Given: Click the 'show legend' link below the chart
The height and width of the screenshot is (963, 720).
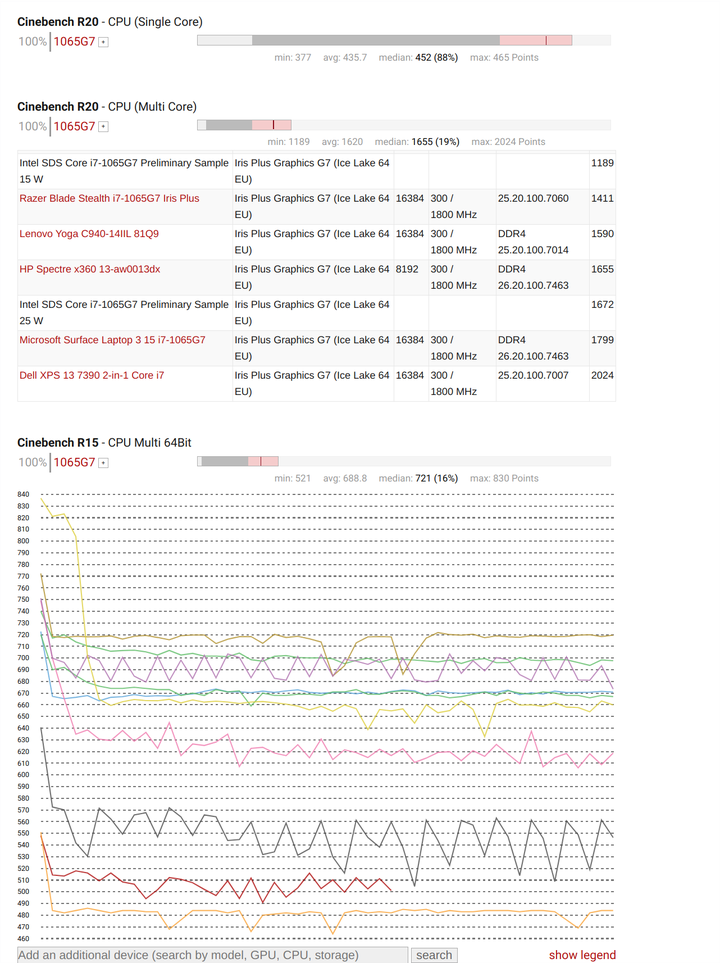Looking at the screenshot, I should pos(582,954).
